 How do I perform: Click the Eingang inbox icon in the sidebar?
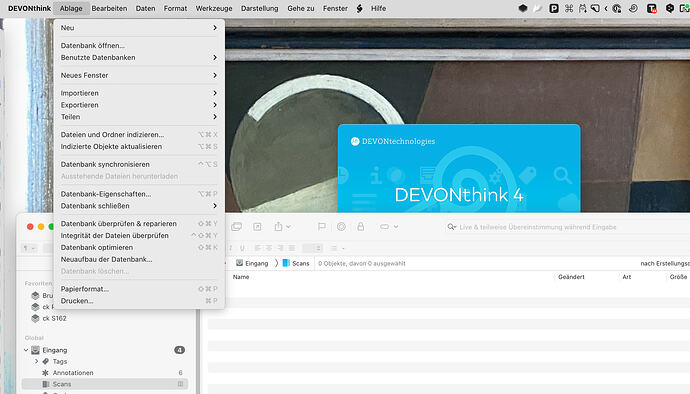pyautogui.click(x=36, y=350)
